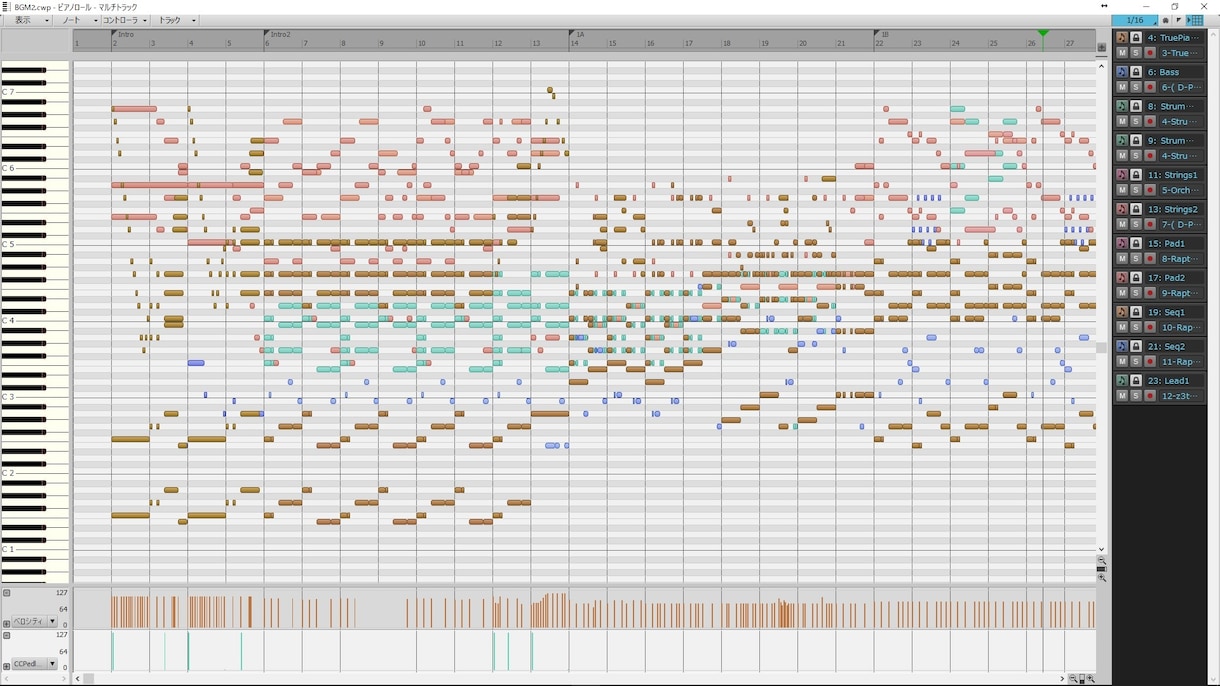Toggle note display for Pad1 track
The height and width of the screenshot is (686, 1220).
point(1122,244)
